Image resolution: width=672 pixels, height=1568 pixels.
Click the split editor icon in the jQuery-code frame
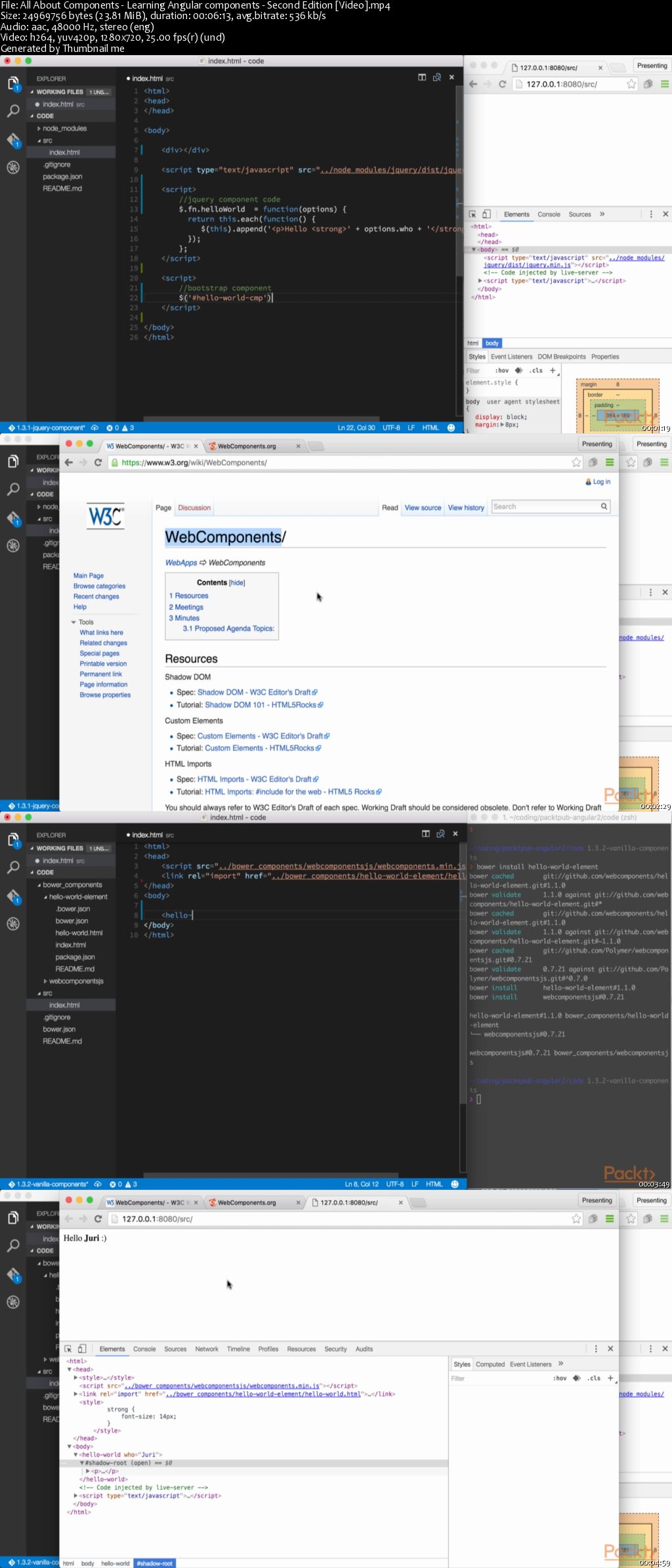tap(422, 77)
